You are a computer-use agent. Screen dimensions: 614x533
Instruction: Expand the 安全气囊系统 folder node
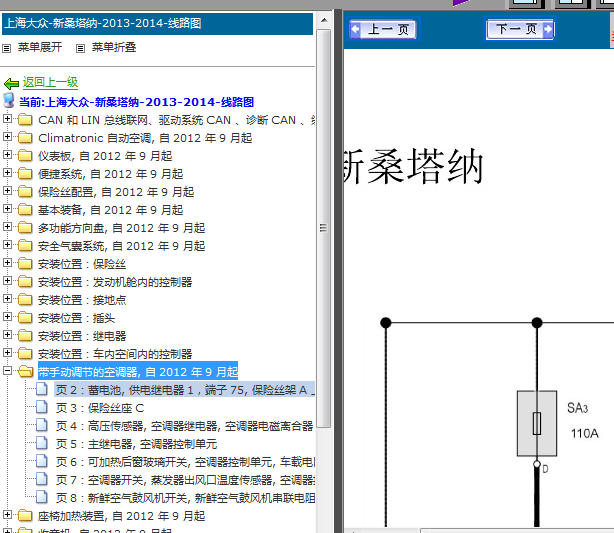click(7, 244)
